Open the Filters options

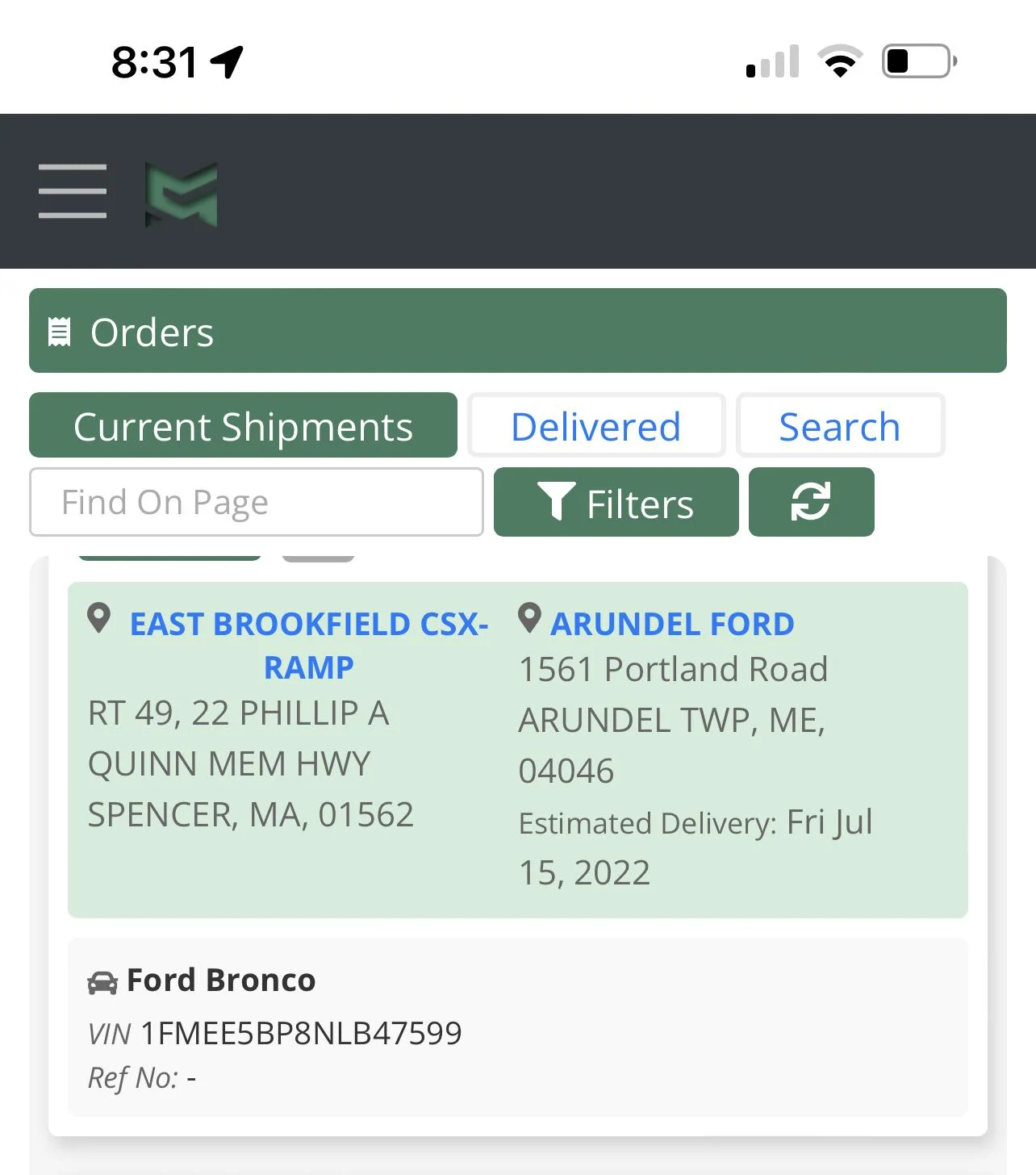coord(616,502)
